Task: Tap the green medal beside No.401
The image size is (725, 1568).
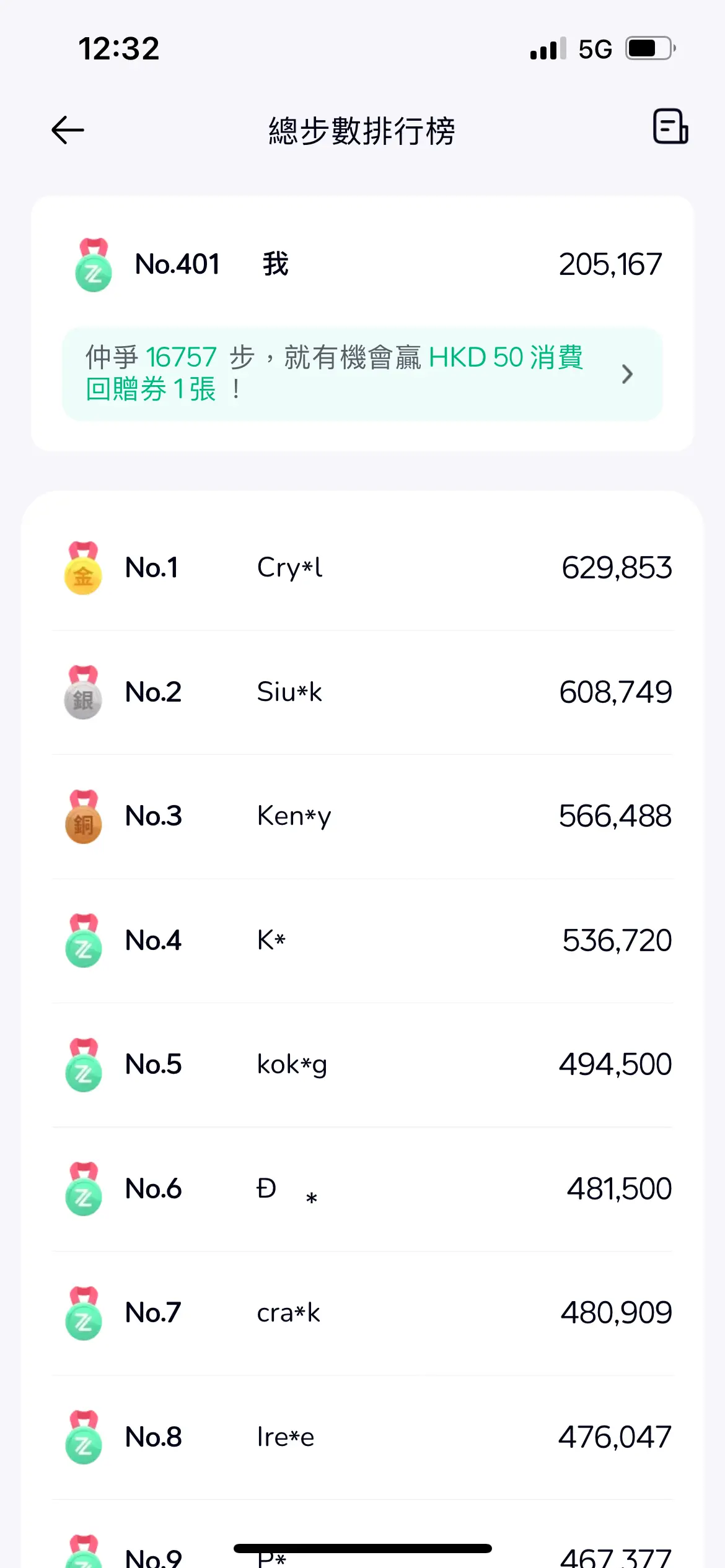Action: (93, 264)
